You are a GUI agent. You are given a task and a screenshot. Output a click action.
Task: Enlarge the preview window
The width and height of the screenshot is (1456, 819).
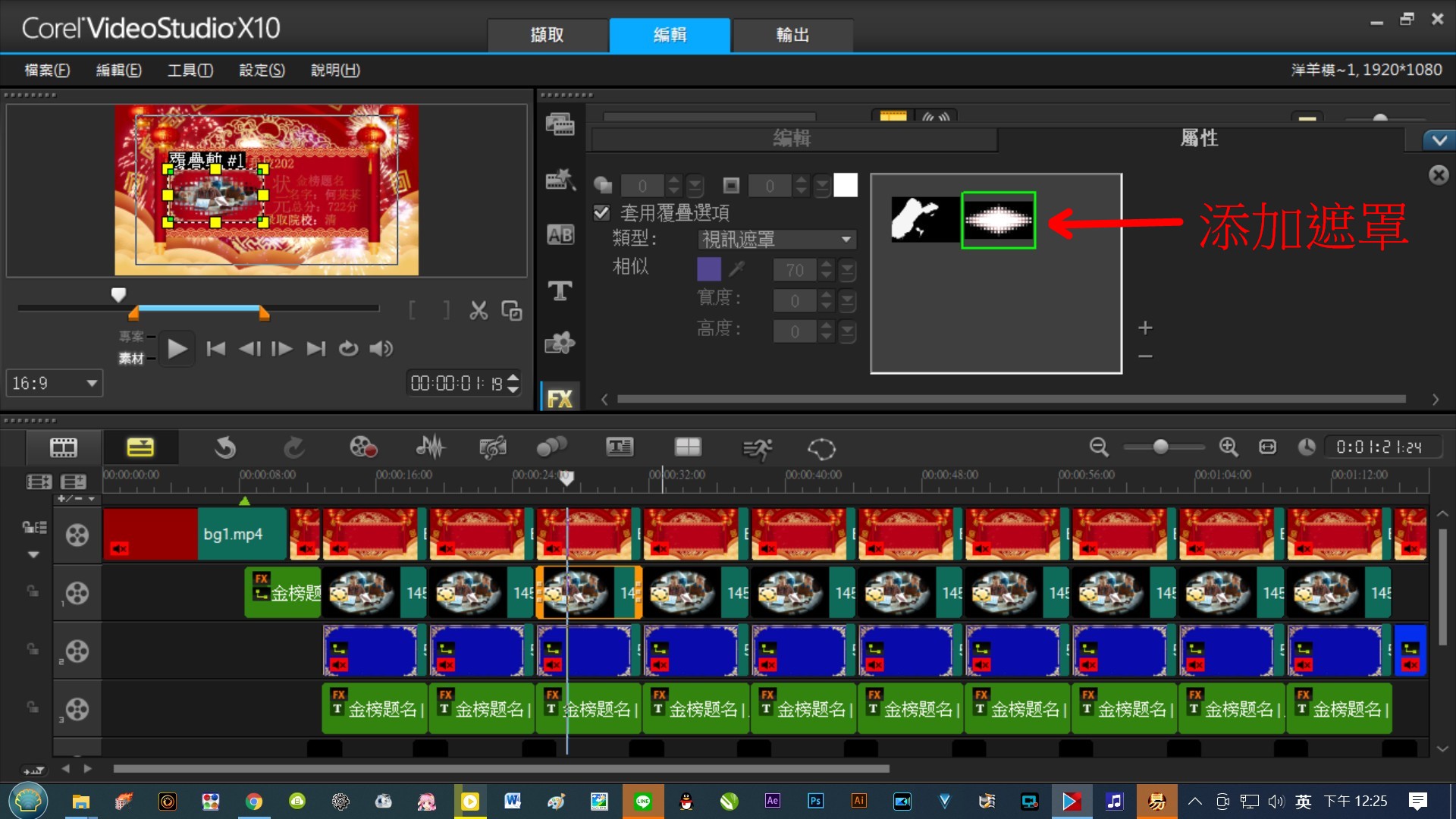point(512,311)
